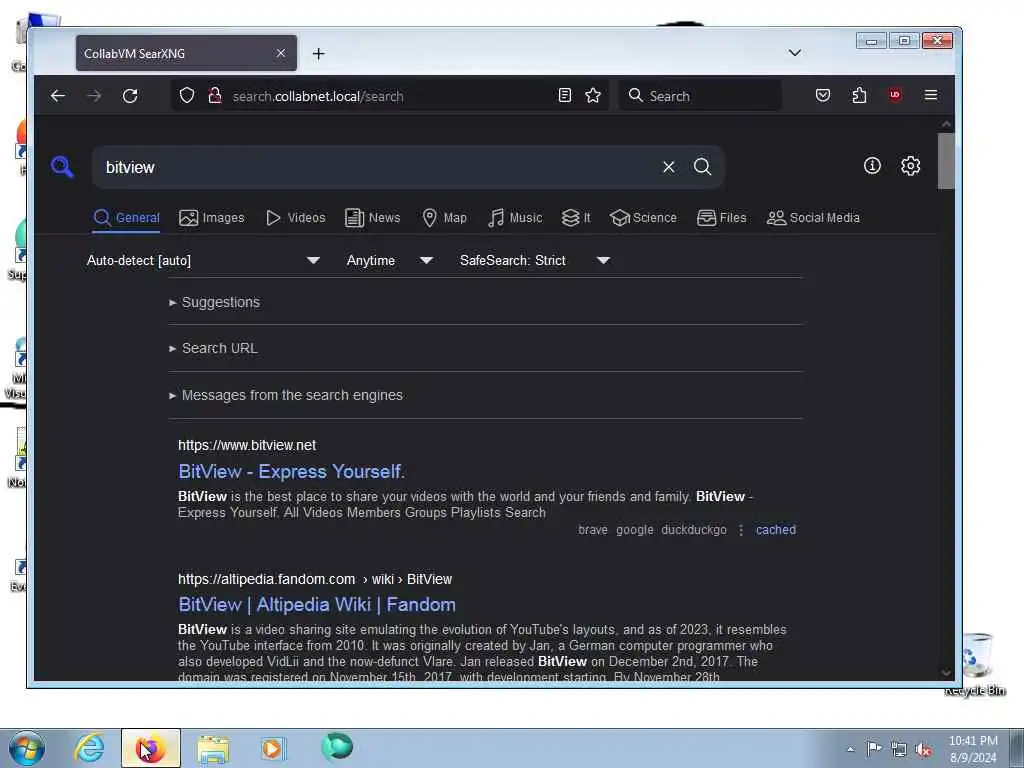Go back using the browser back arrow

click(x=57, y=96)
